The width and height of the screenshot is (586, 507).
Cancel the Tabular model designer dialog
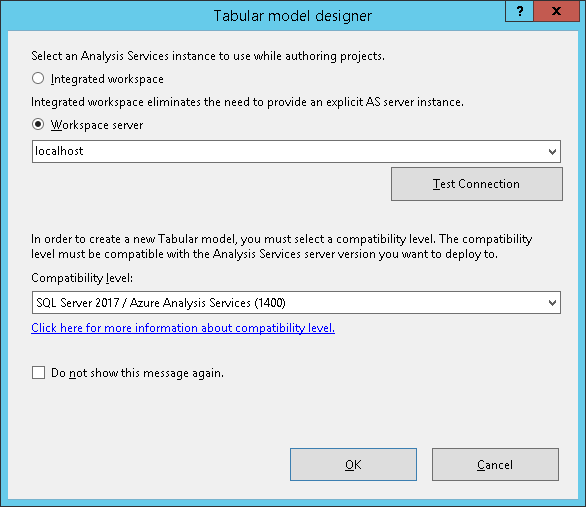tap(495, 464)
